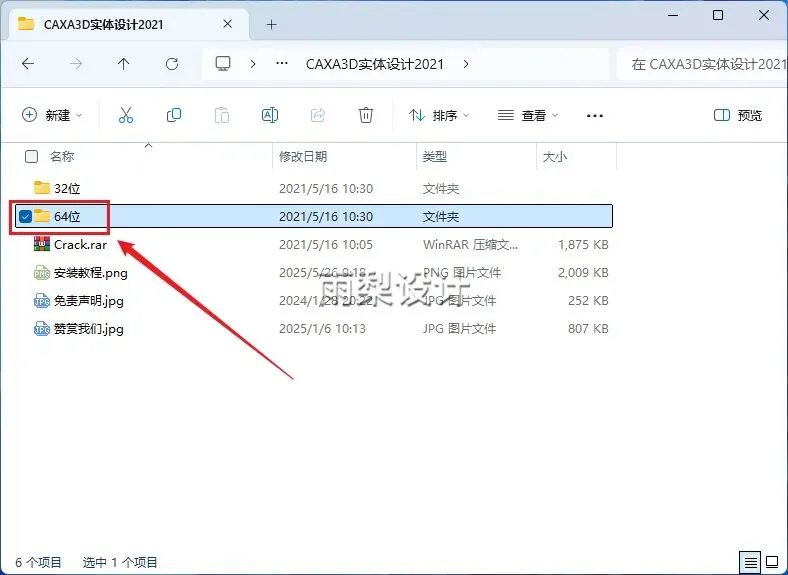Click the date 2021/5/16 10:05
Image resolution: width=788 pixels, height=575 pixels.
point(326,245)
